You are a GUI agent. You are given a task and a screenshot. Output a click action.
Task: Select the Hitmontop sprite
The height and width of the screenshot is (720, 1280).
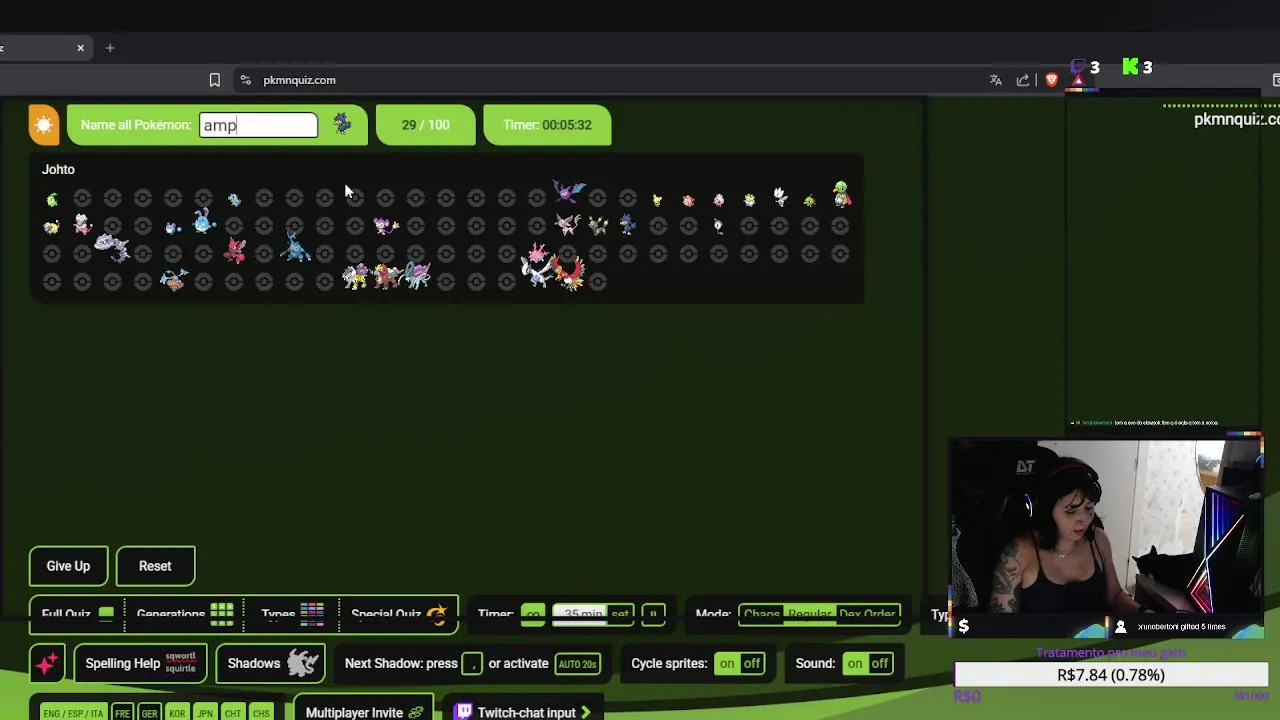click(174, 280)
